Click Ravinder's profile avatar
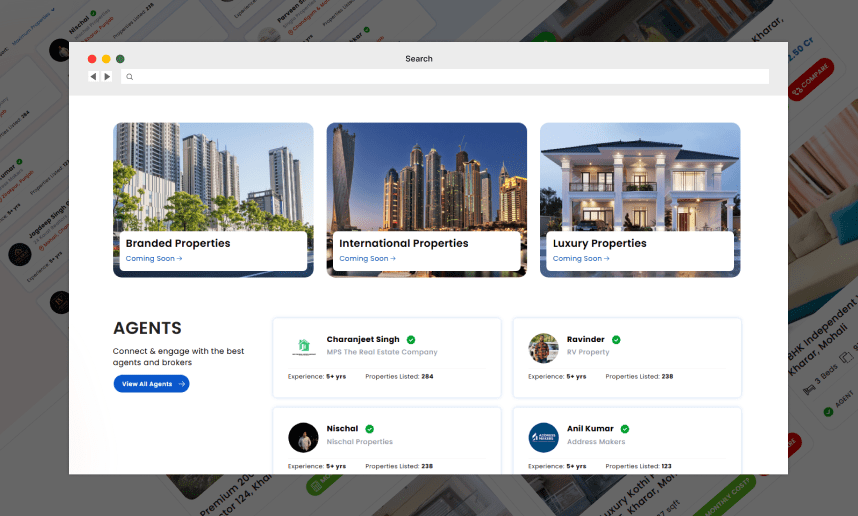Image resolution: width=858 pixels, height=516 pixels. tap(543, 347)
